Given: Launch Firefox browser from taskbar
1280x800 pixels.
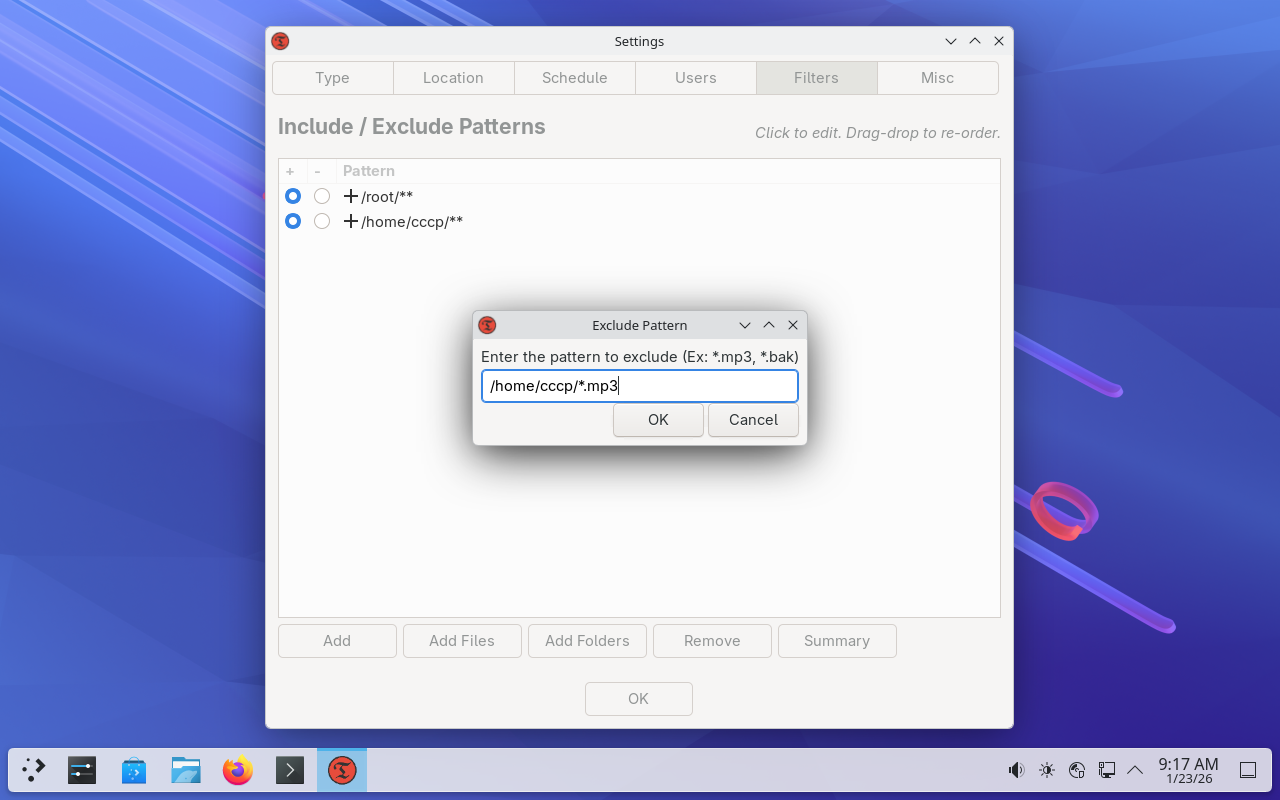Looking at the screenshot, I should (x=238, y=770).
